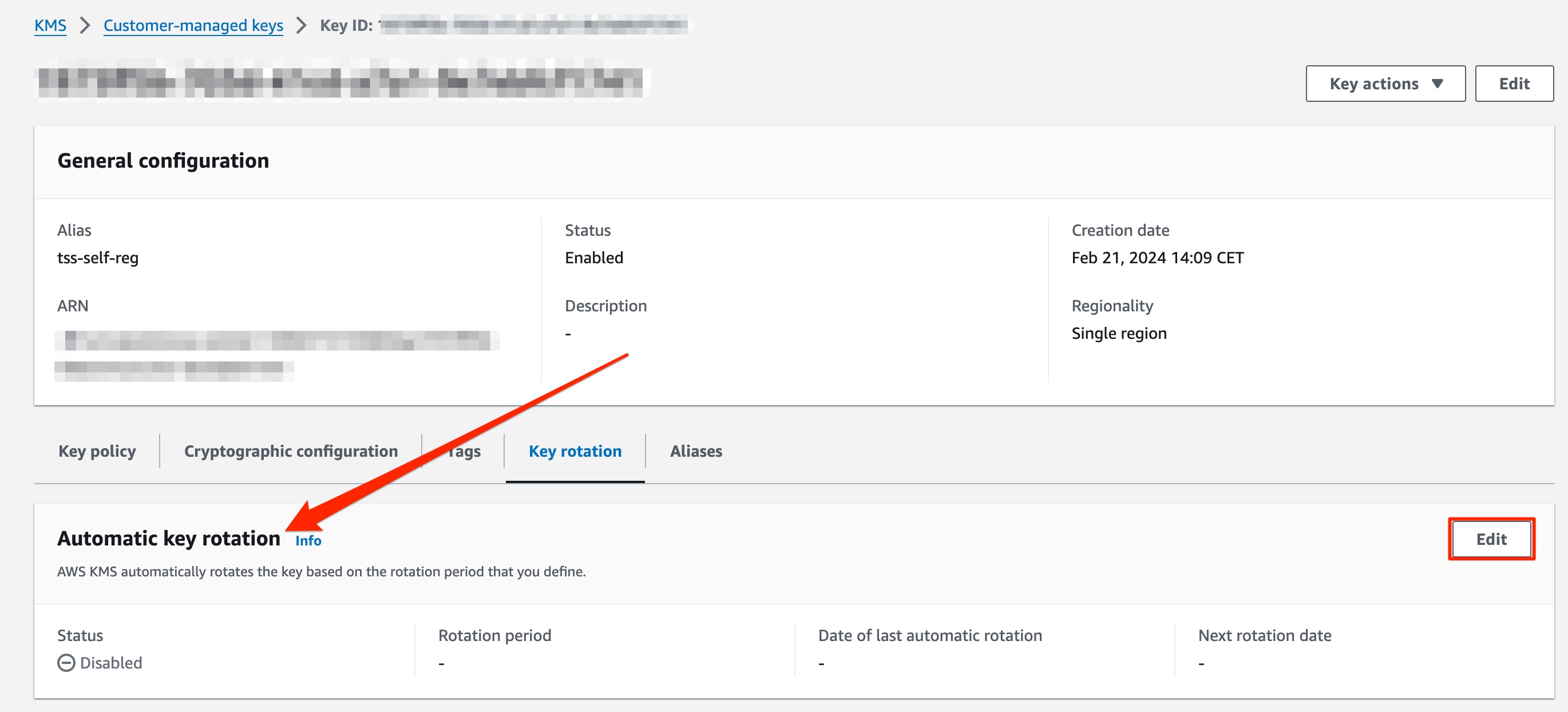Switch to the Aliases tab
Screen dimensions: 1568x712
tap(696, 451)
